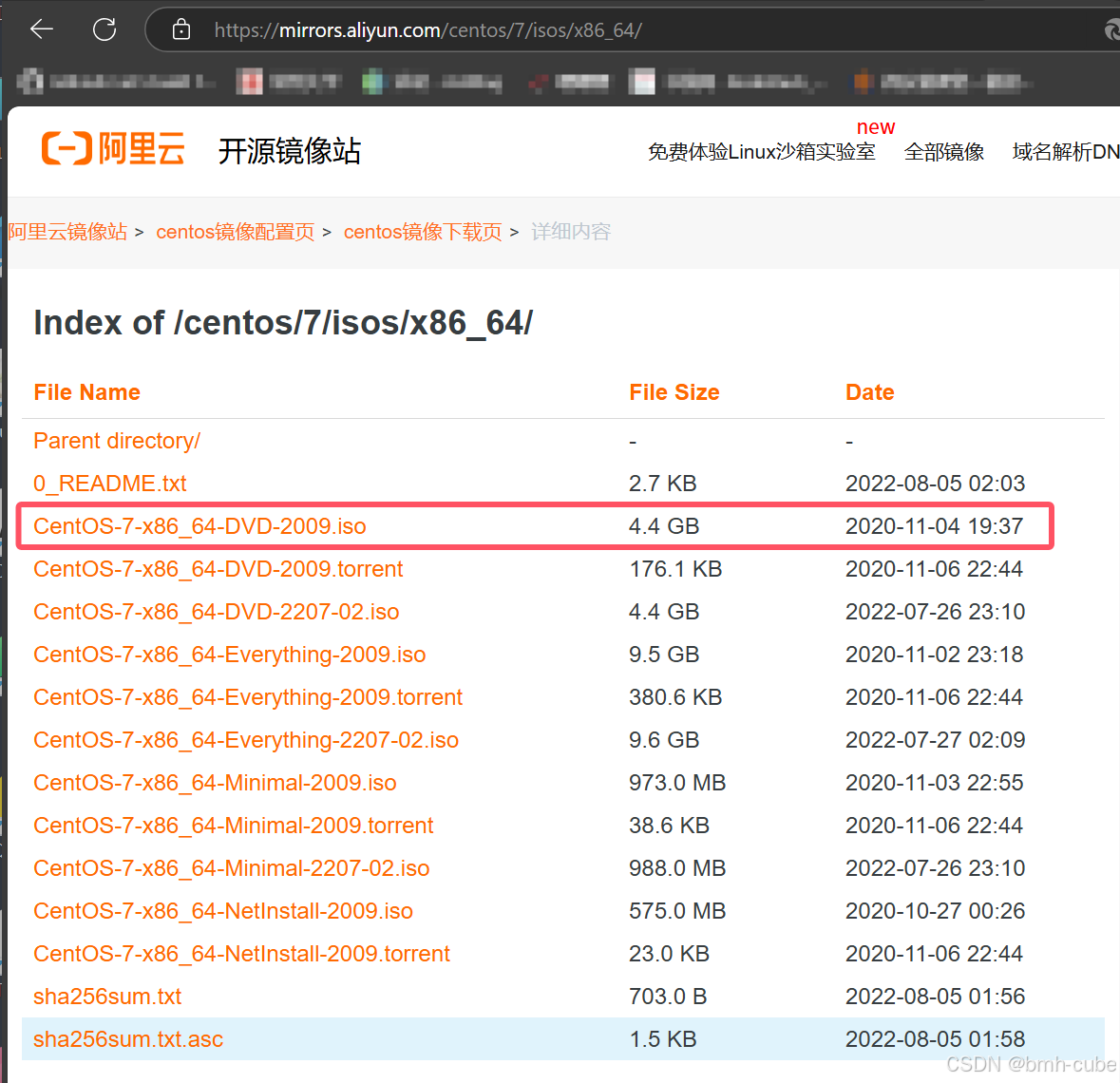
Task: Download CentOS-7-x86_64-NetInstall-2009.iso
Action: tap(223, 912)
